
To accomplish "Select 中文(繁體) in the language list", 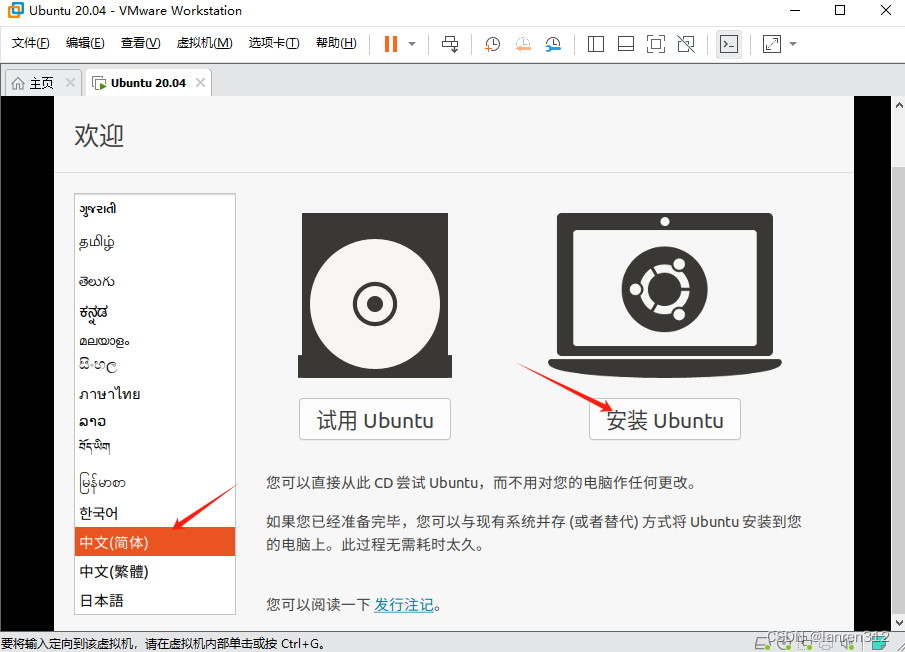I will pyautogui.click(x=155, y=571).
